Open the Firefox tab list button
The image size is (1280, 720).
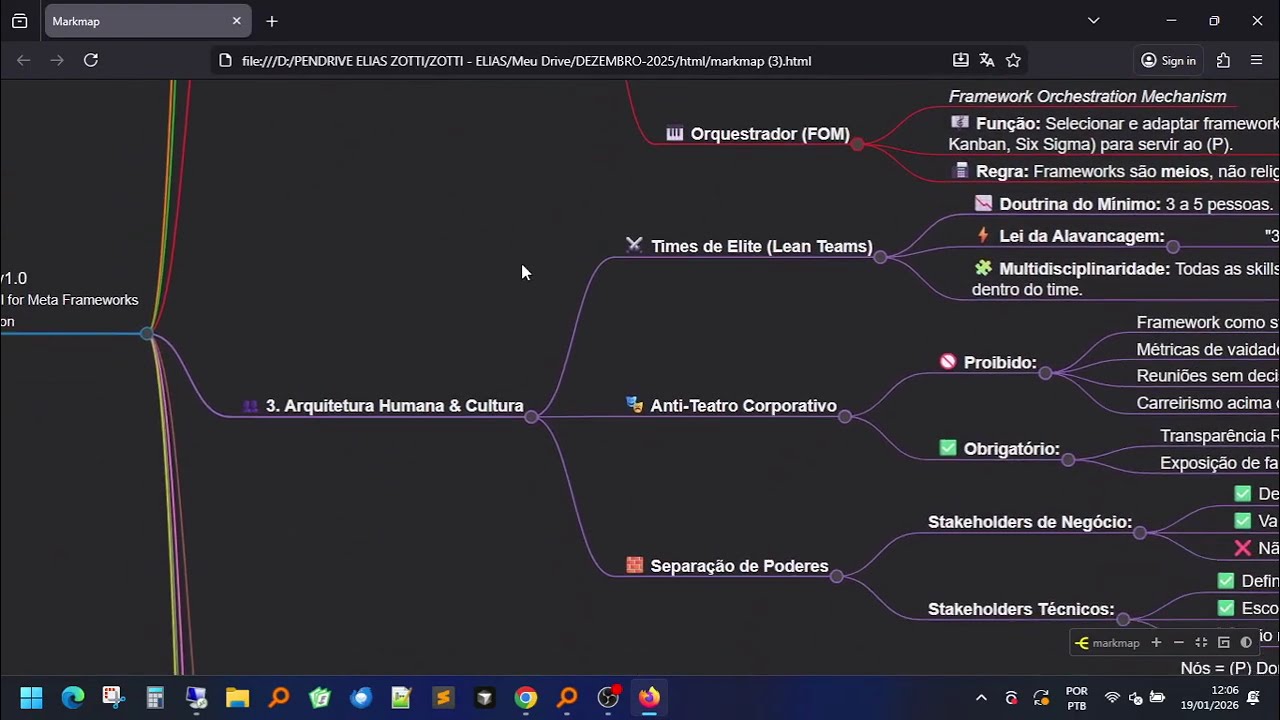[19, 21]
